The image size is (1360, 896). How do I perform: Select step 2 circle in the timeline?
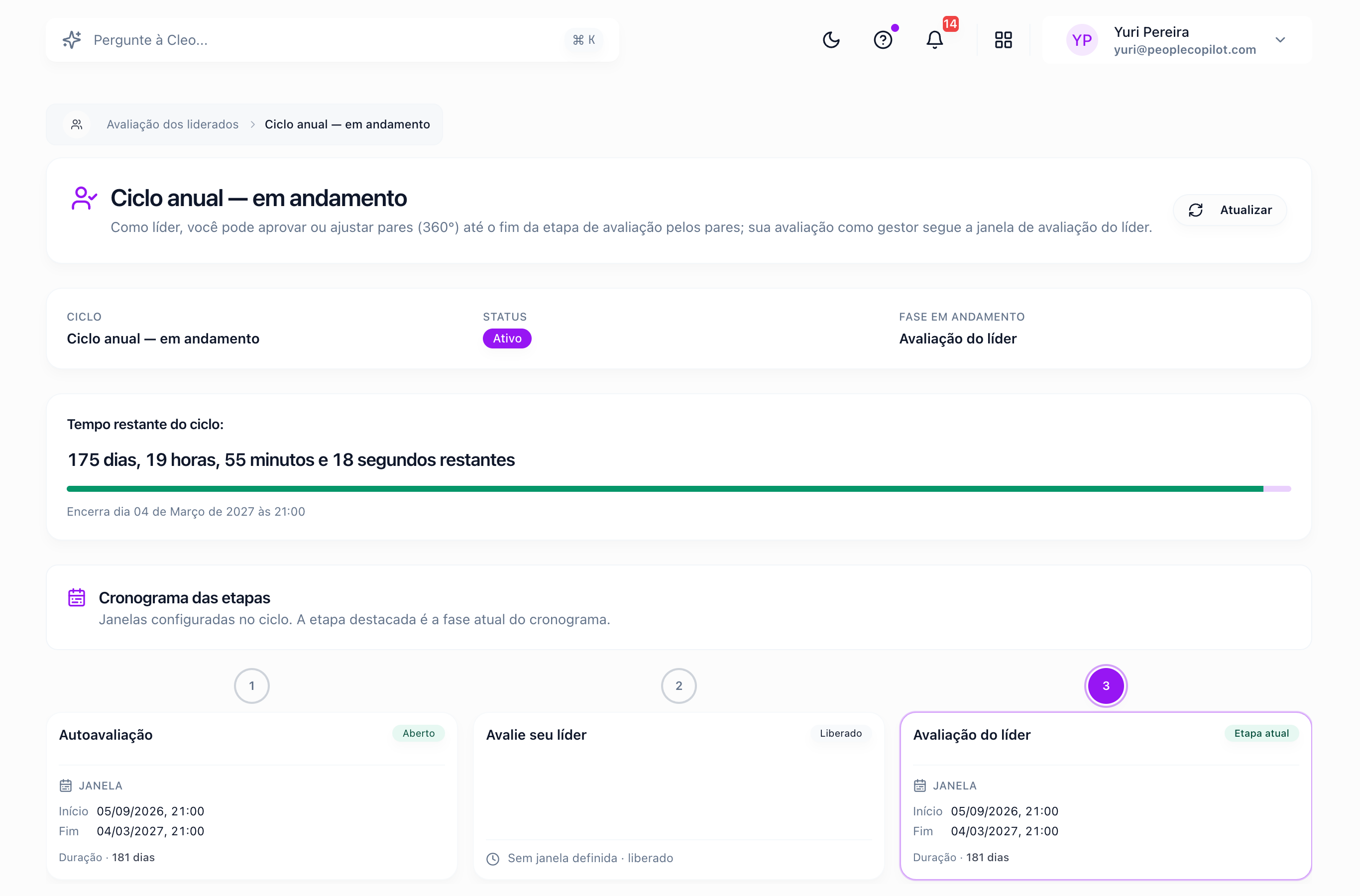coord(679,686)
